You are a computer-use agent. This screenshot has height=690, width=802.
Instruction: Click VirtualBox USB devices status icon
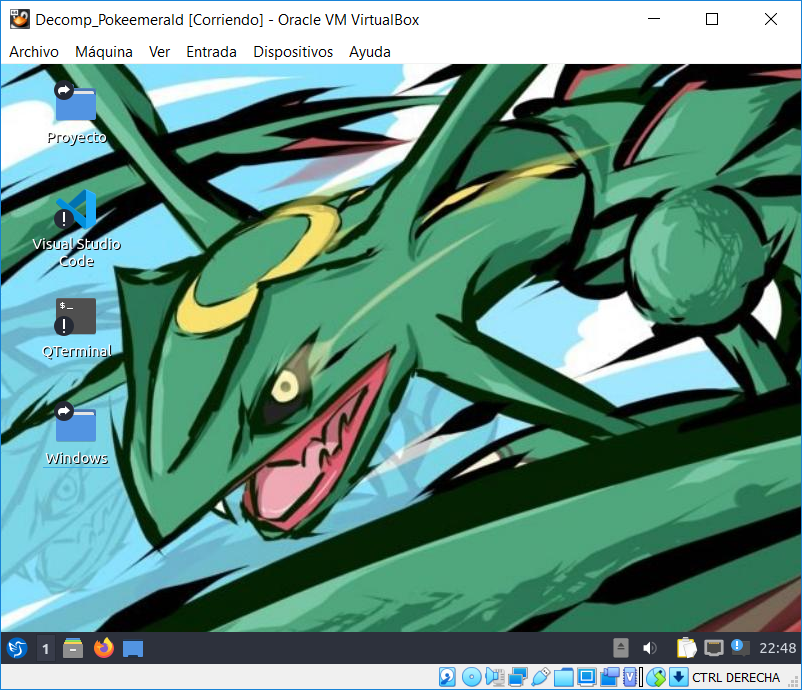pos(541,677)
